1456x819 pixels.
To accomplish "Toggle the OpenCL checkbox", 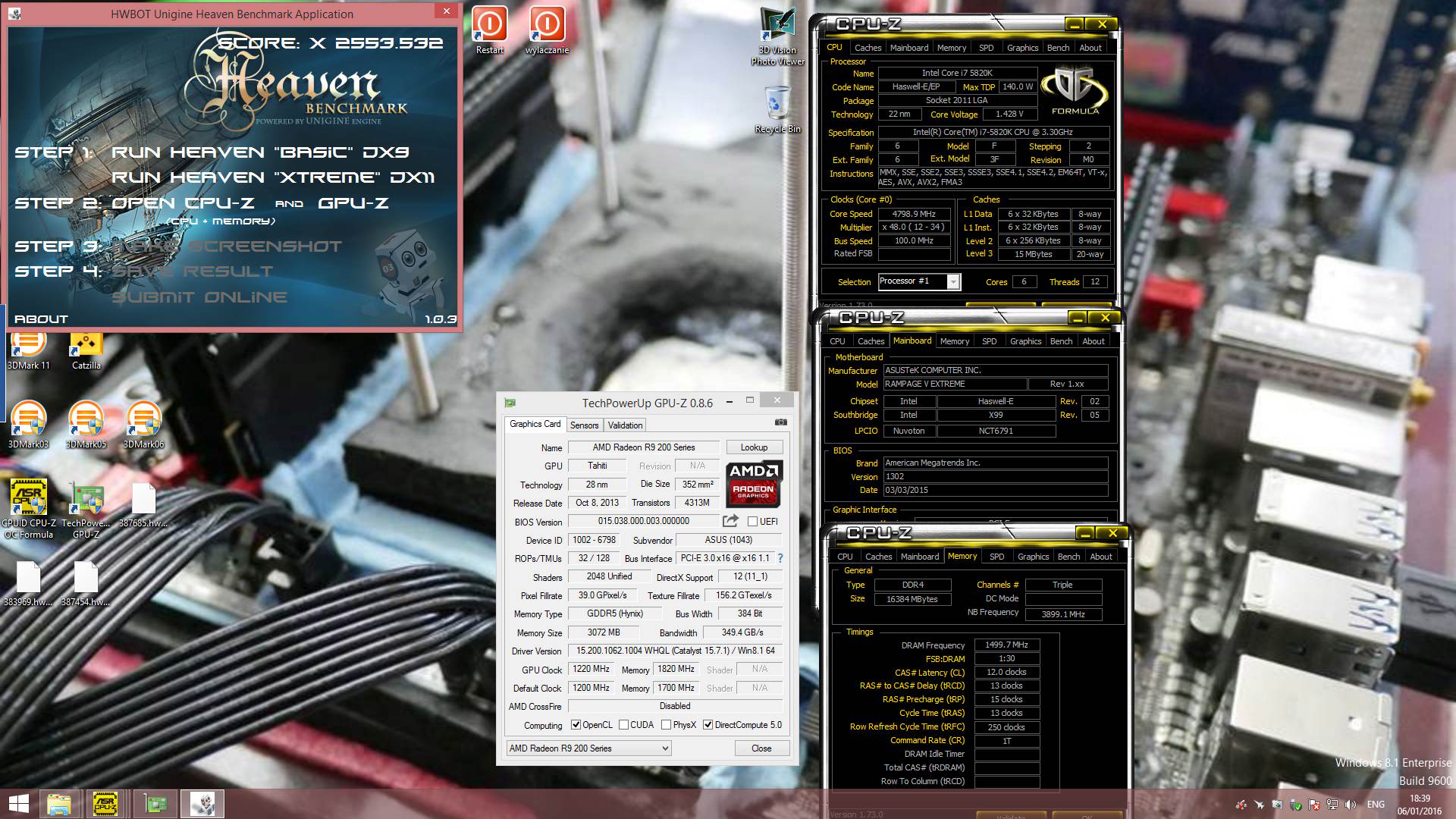I will pyautogui.click(x=576, y=725).
